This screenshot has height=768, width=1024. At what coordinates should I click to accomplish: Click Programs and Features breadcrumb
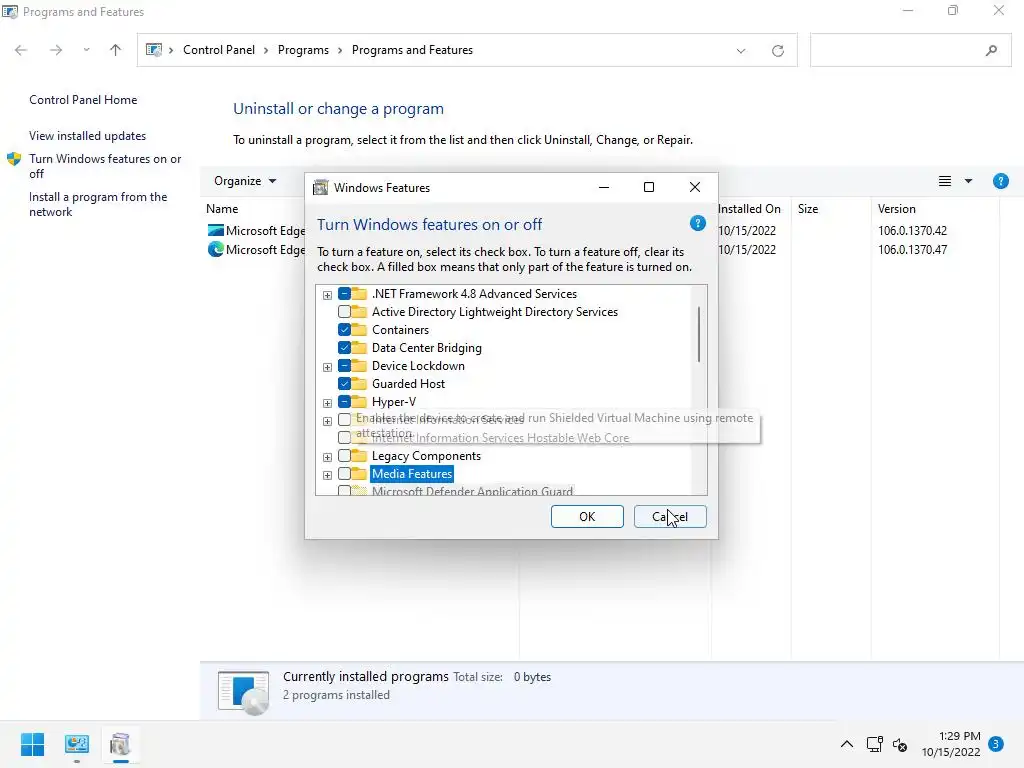[x=412, y=50]
